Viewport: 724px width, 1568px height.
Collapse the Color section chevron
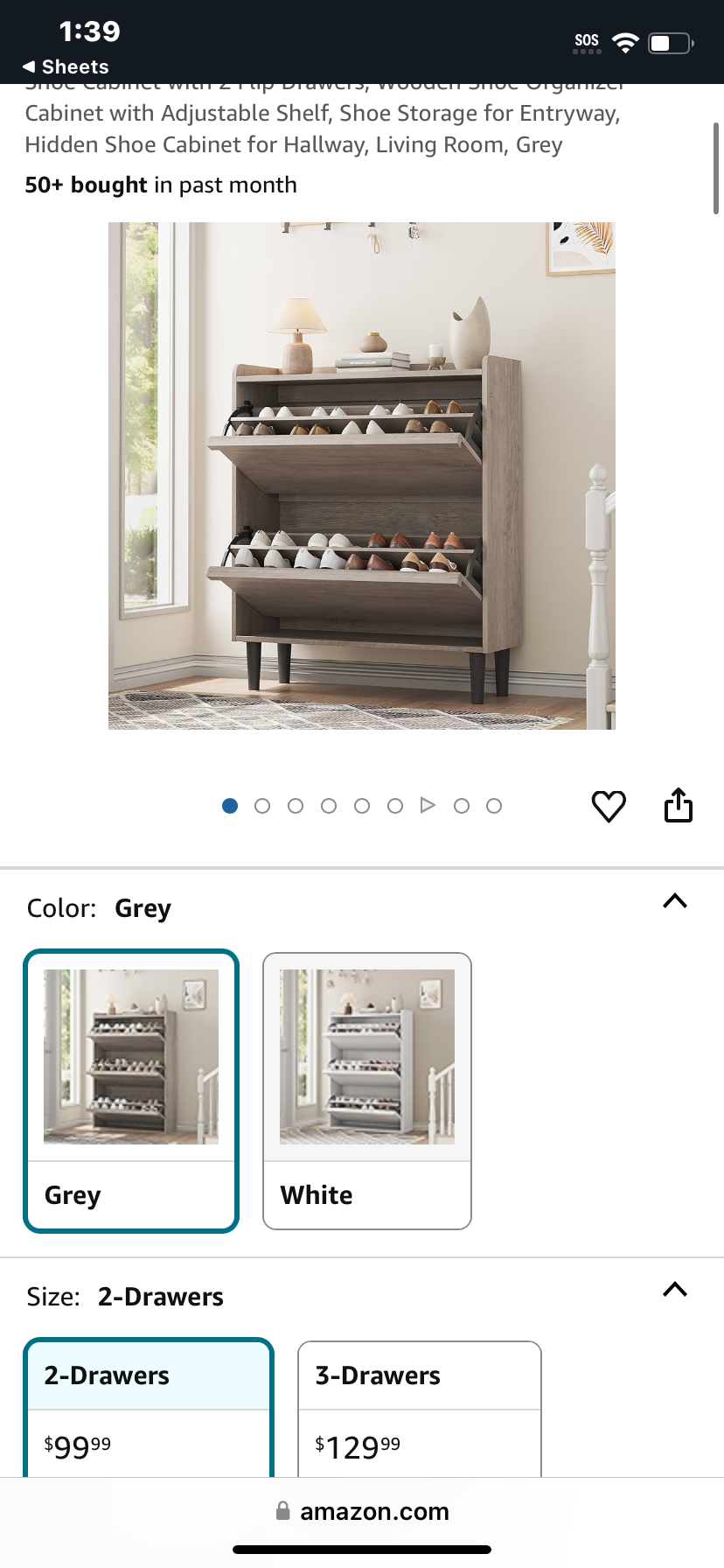[x=675, y=901]
